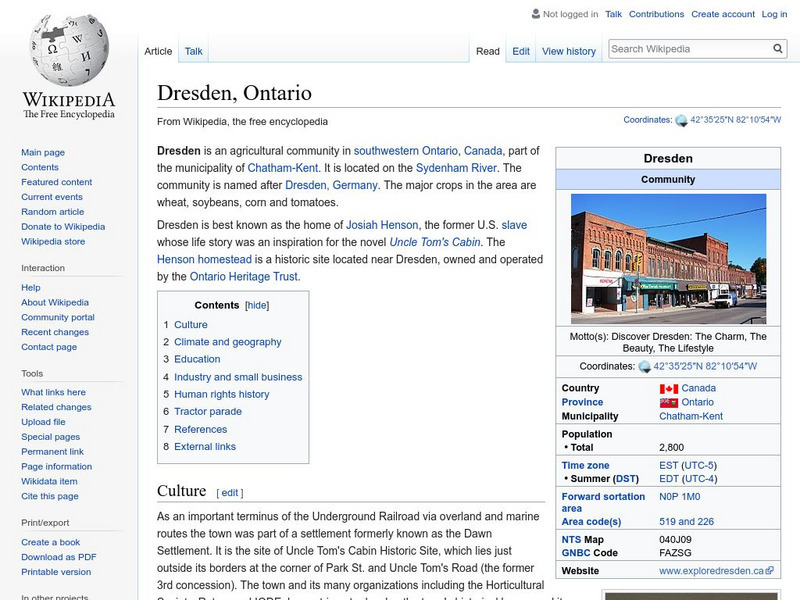Viewport: 800px width, 600px height.
Task: Switch to the Article tab
Action: click(x=158, y=51)
